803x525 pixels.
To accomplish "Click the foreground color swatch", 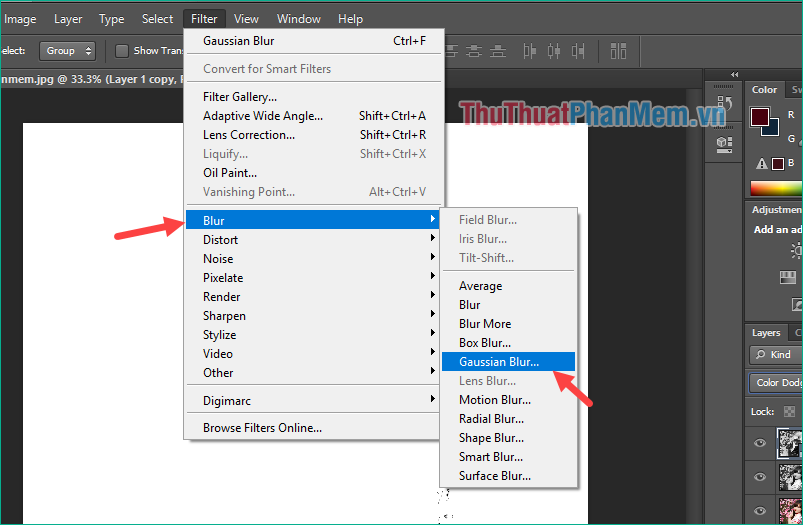I will click(x=760, y=117).
